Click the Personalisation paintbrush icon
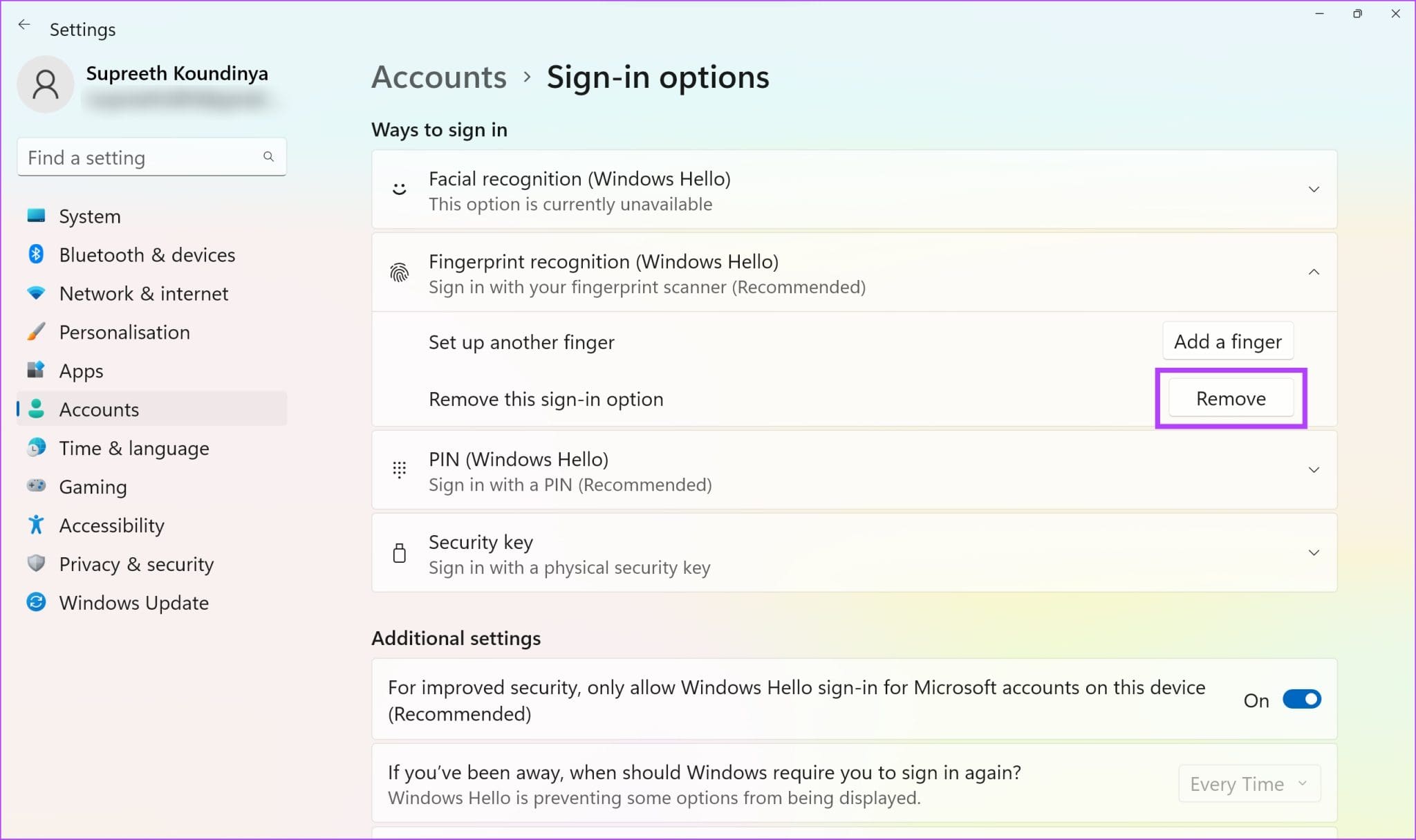Screen dimensions: 1416x840 [37, 332]
